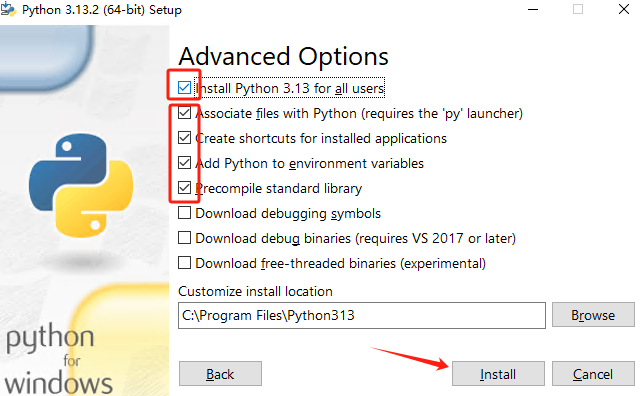The height and width of the screenshot is (396, 640).
Task: Click the Install button
Action: (x=498, y=374)
